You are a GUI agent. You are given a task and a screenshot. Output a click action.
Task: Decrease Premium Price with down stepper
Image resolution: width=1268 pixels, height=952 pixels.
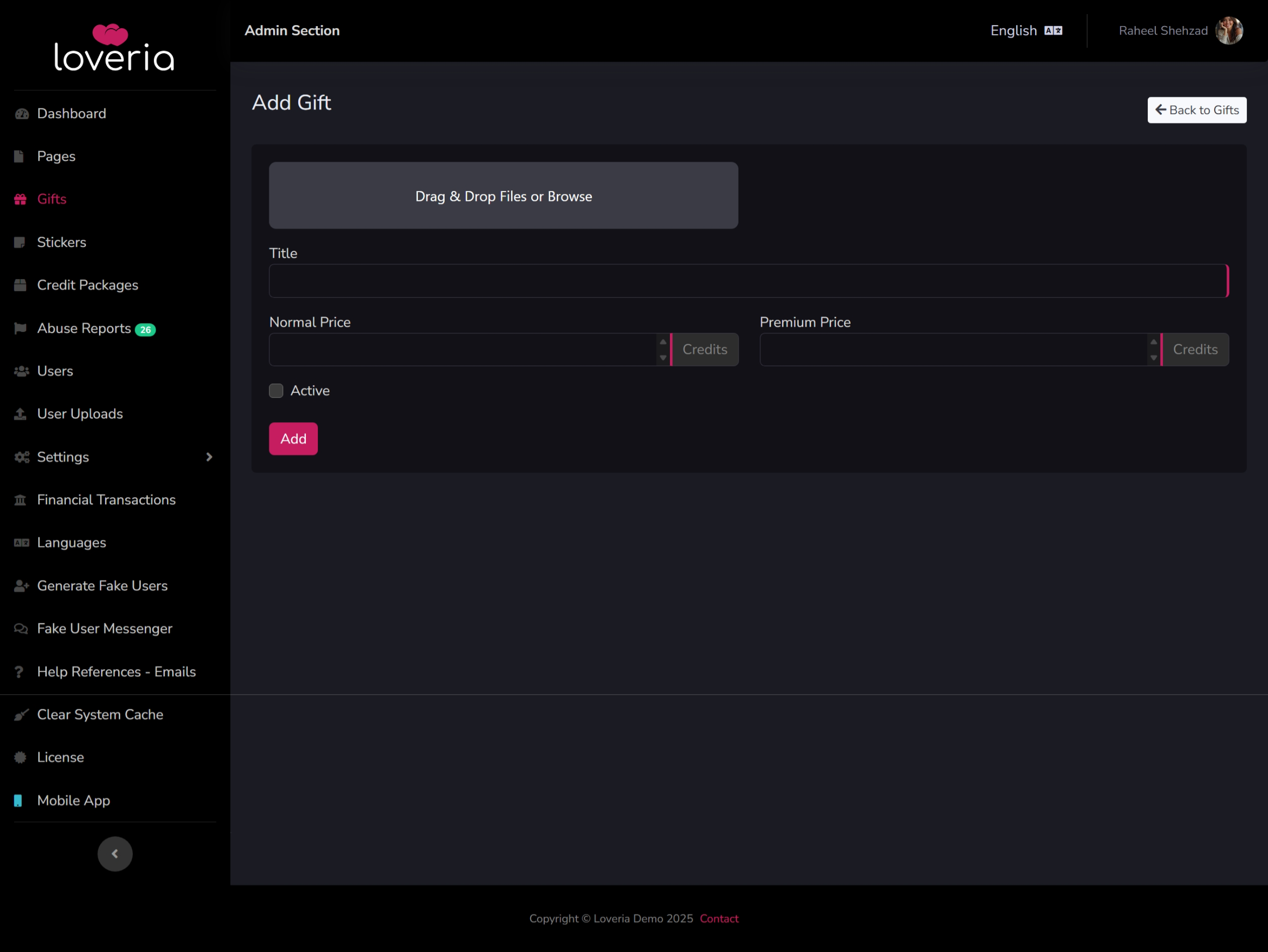click(x=1153, y=357)
